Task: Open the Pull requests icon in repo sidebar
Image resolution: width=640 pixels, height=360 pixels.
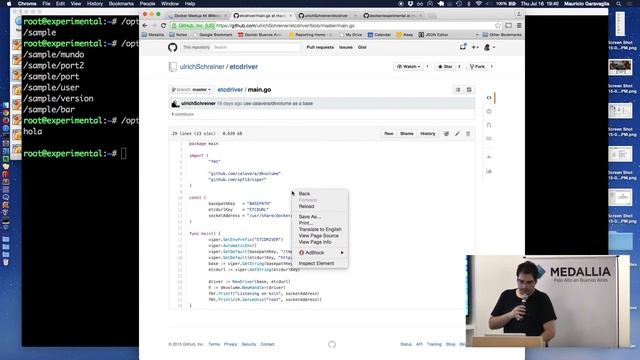Action: (x=489, y=125)
